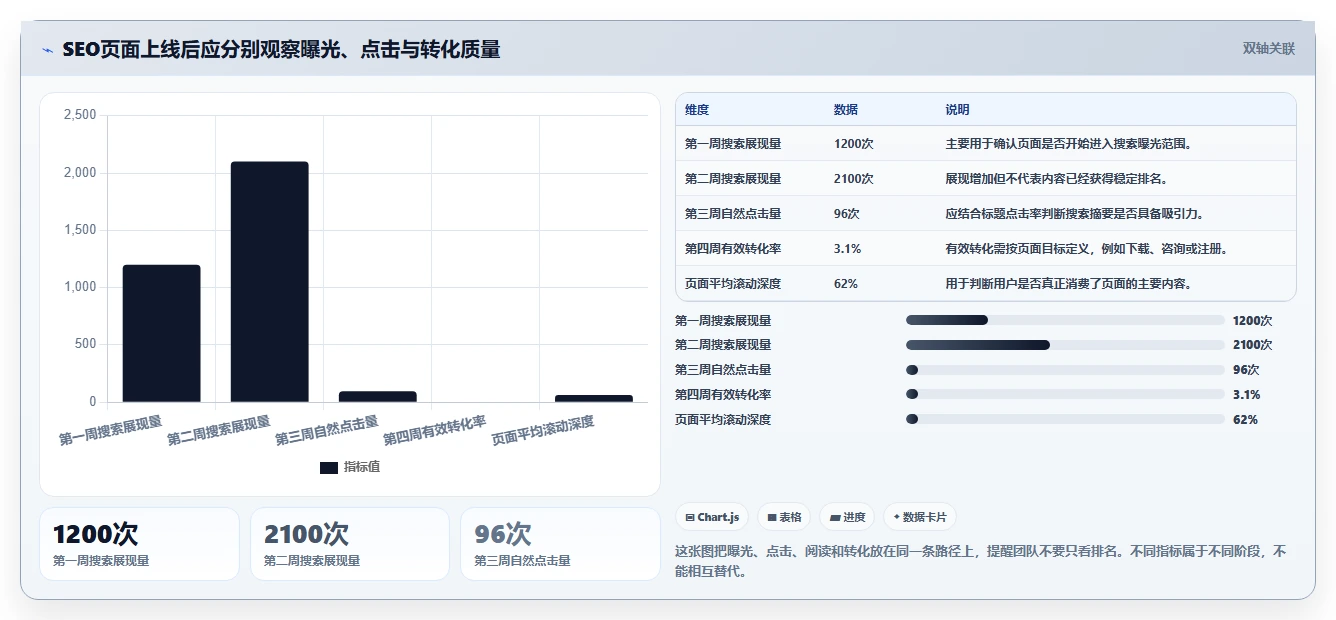Click the 指标值 legend text
This screenshot has width=1336, height=620.
(362, 467)
